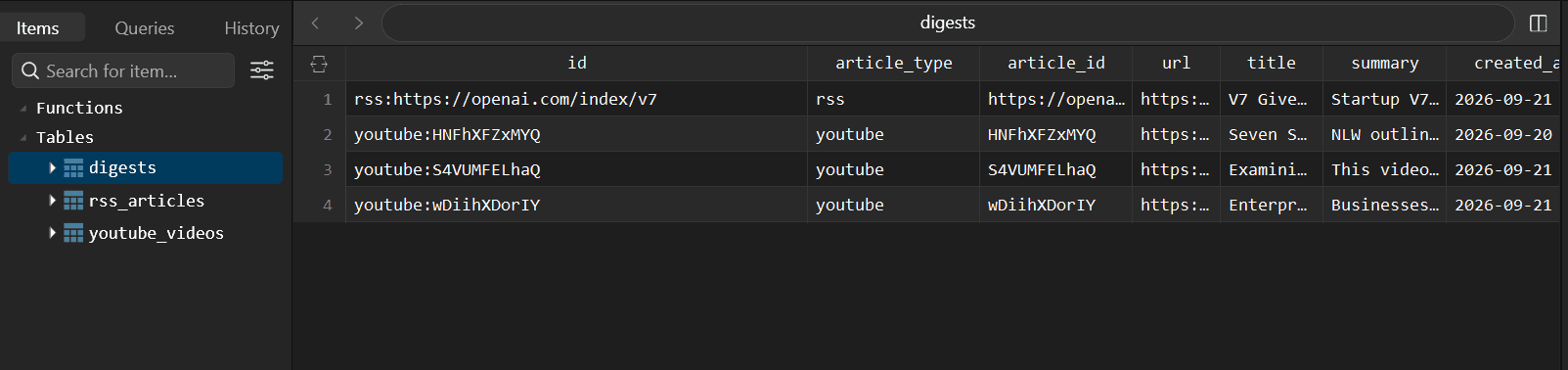Click the refresh icon in table header
The image size is (1568, 370).
click(x=319, y=64)
